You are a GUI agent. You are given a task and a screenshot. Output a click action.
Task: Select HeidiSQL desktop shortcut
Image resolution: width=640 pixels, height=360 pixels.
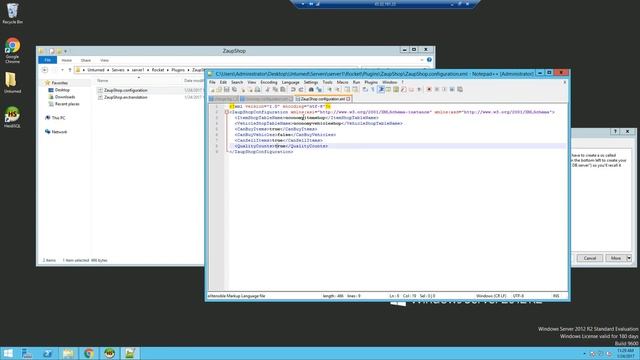(x=12, y=117)
